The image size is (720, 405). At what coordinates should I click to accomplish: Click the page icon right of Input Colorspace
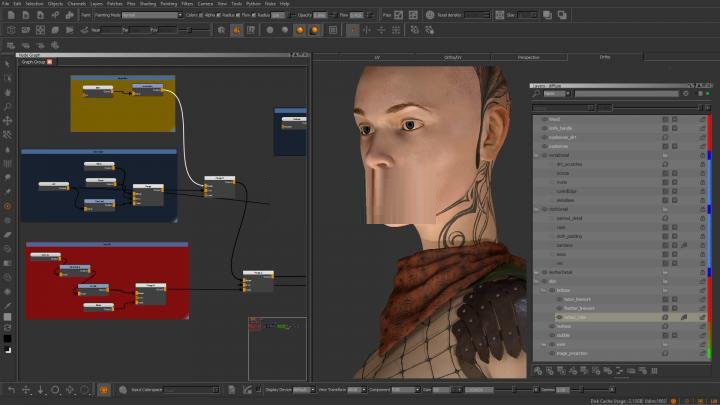232,390
